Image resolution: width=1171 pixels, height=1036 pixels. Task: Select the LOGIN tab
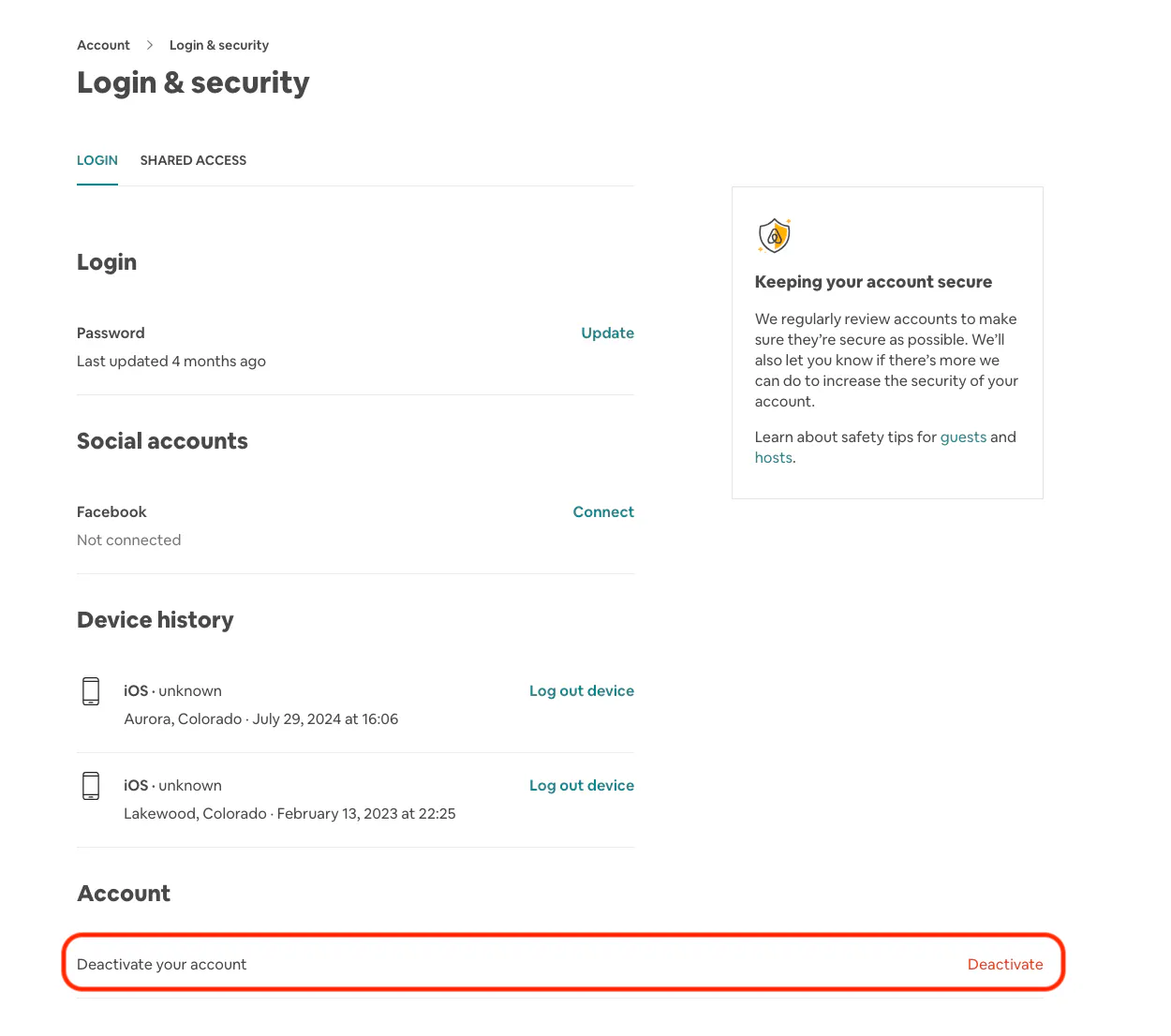[x=96, y=160]
